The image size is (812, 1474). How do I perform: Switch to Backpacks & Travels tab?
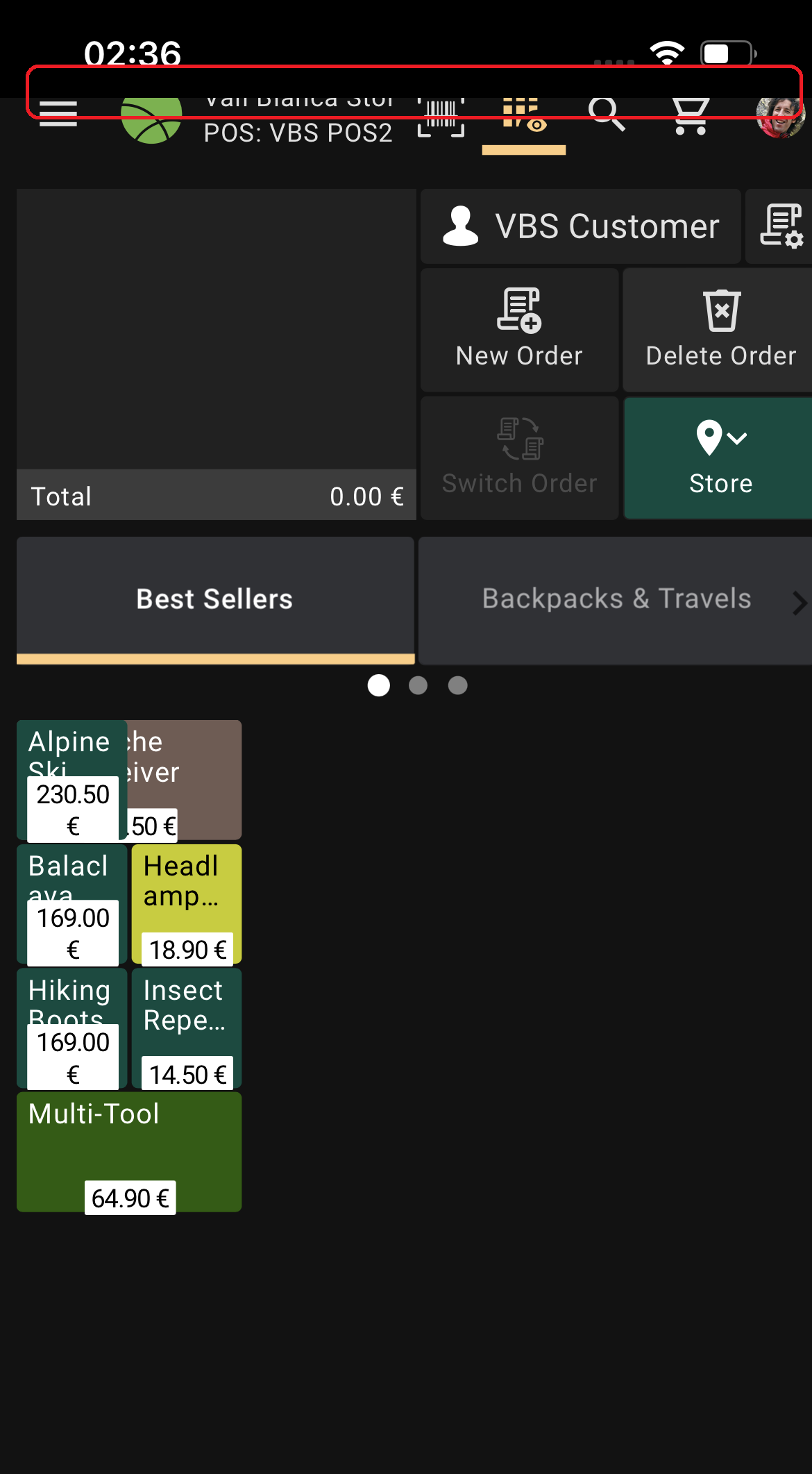coord(616,598)
